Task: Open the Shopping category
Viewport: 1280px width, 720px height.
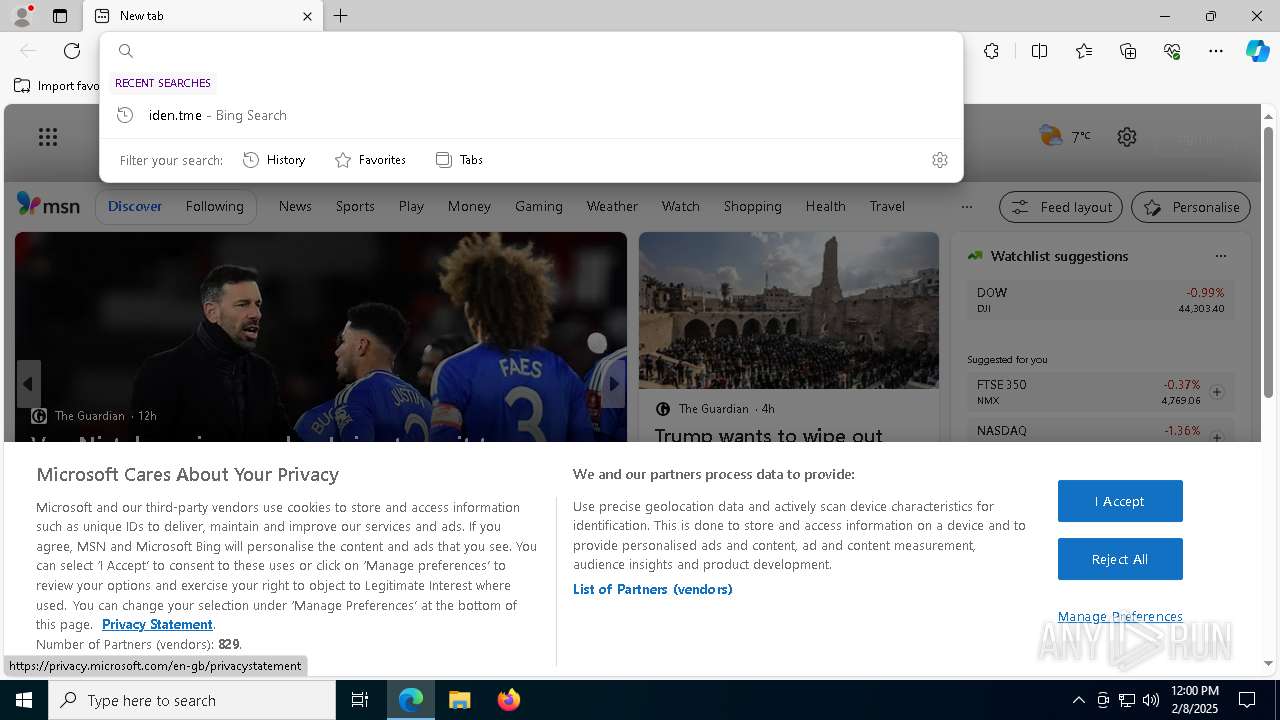Action: [753, 206]
